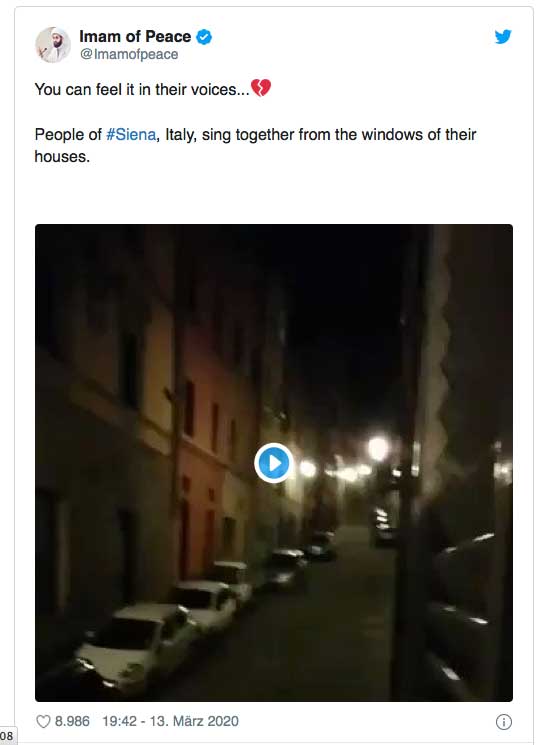Like the tweet with the heart icon
Viewport: 551px width, 745px height.
click(x=43, y=721)
